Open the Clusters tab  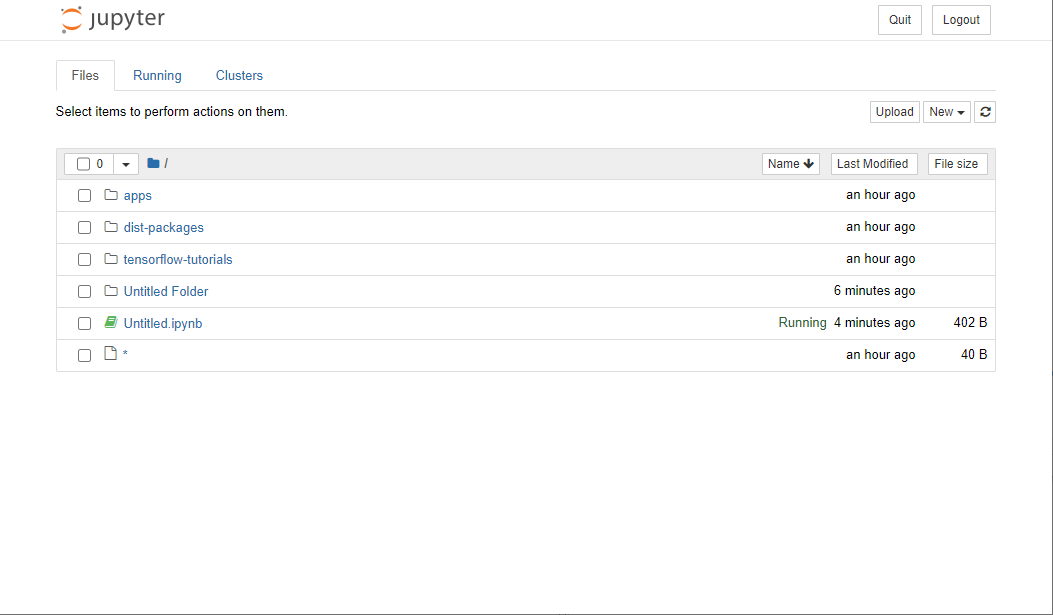coord(239,76)
